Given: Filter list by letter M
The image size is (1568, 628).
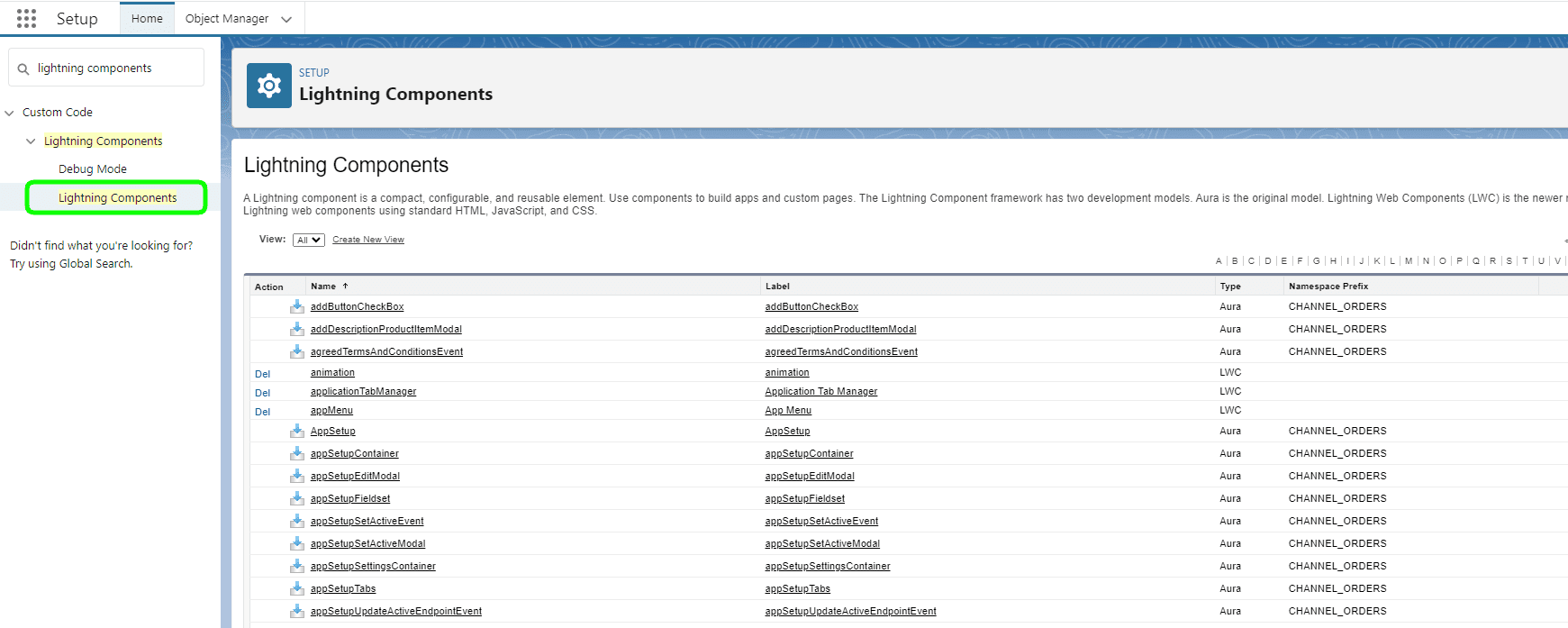Looking at the screenshot, I should point(1409,261).
